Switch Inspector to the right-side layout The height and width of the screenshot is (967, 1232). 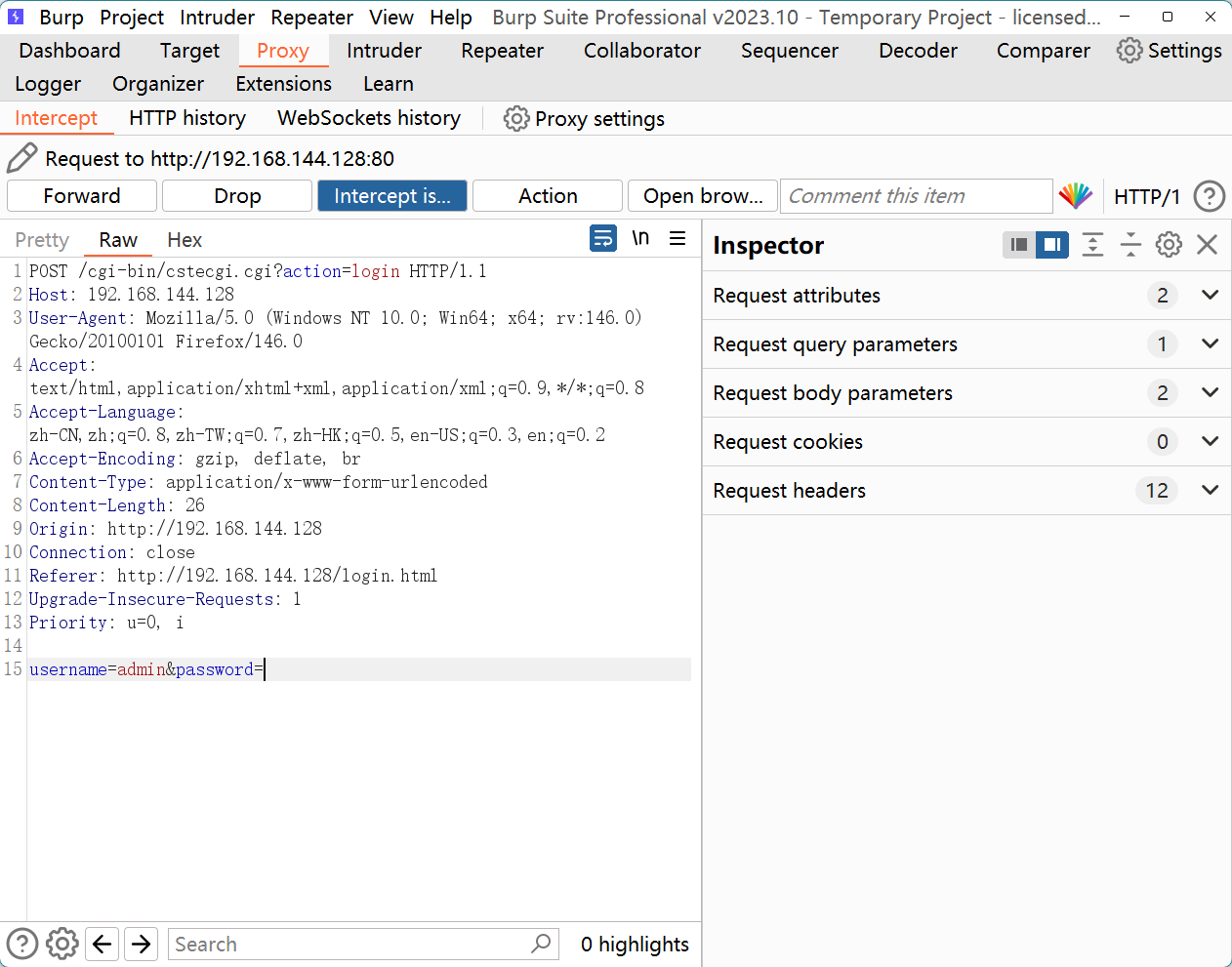click(1052, 245)
